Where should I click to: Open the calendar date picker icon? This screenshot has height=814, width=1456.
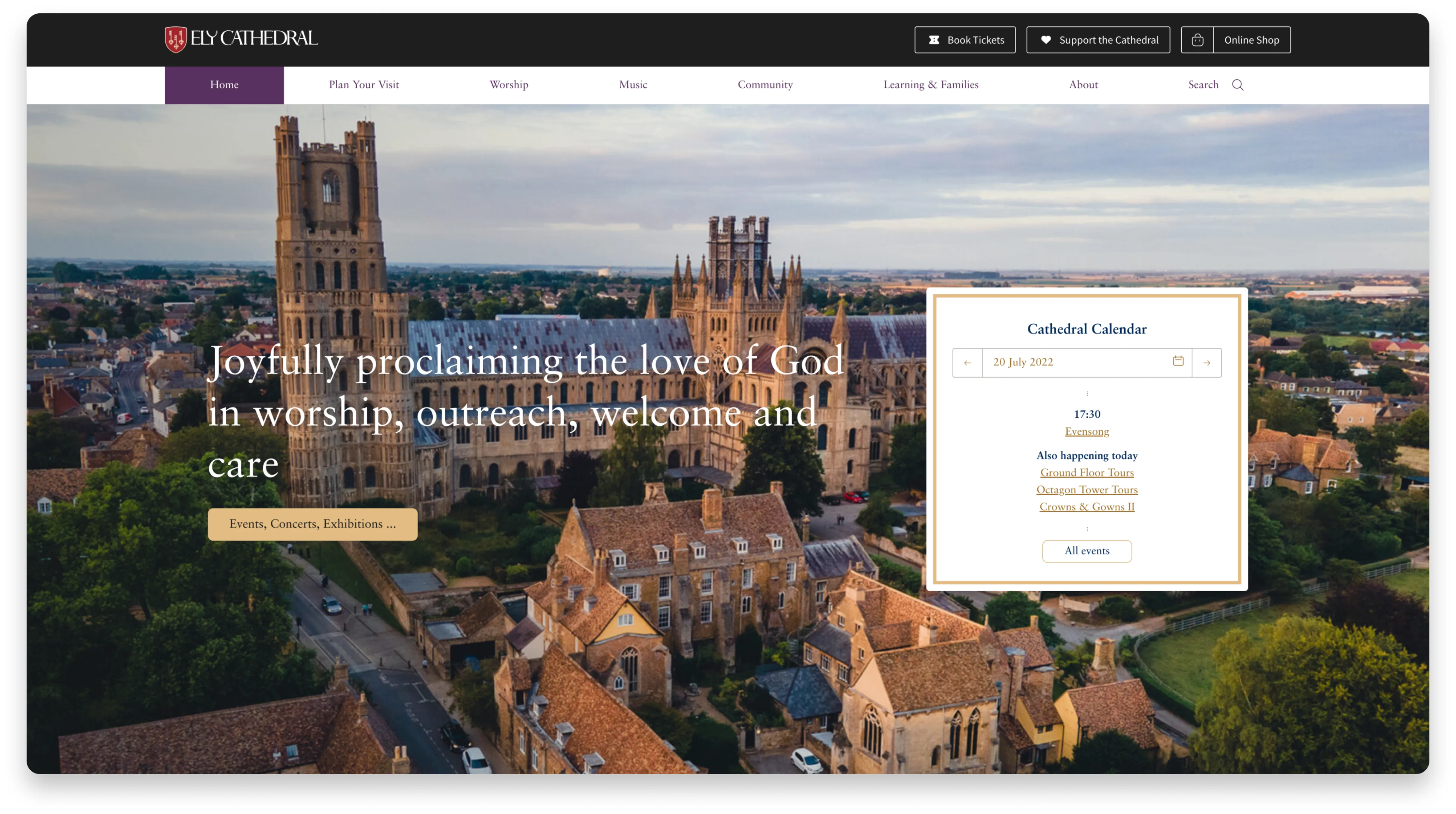[1178, 362]
